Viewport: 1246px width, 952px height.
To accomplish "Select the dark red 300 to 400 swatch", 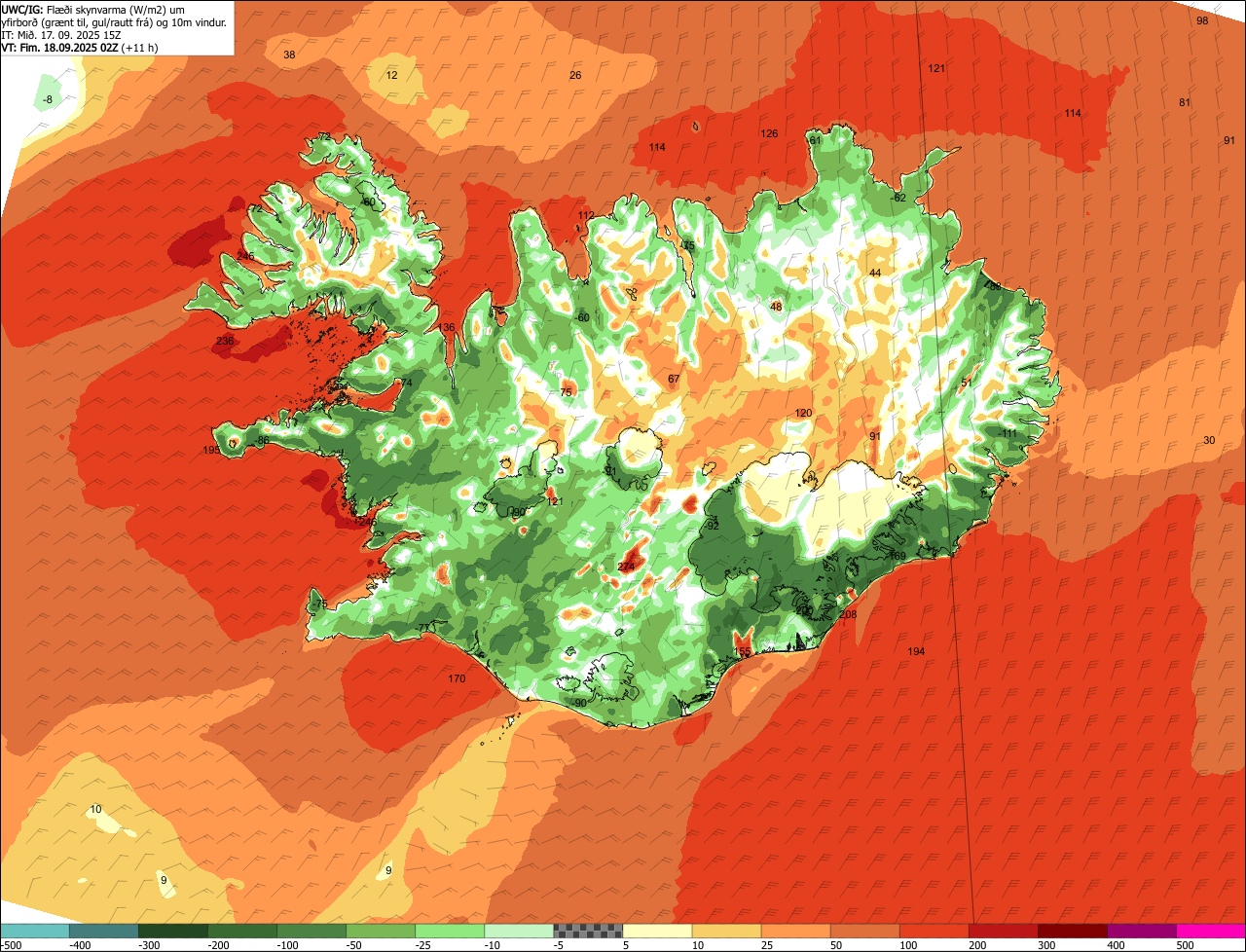I will 1071,931.
